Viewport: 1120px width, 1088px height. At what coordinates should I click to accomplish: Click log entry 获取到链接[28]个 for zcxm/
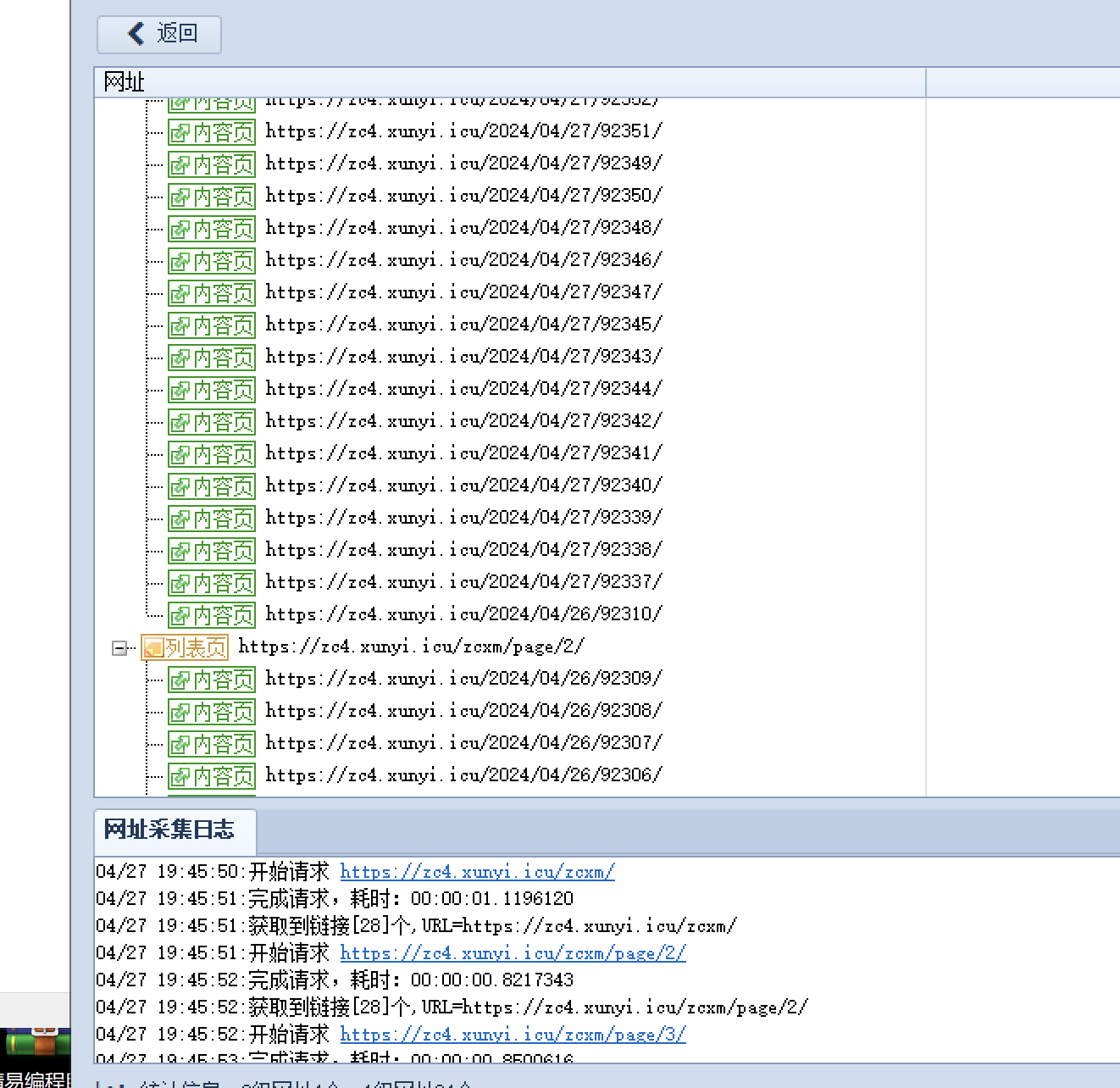(416, 926)
